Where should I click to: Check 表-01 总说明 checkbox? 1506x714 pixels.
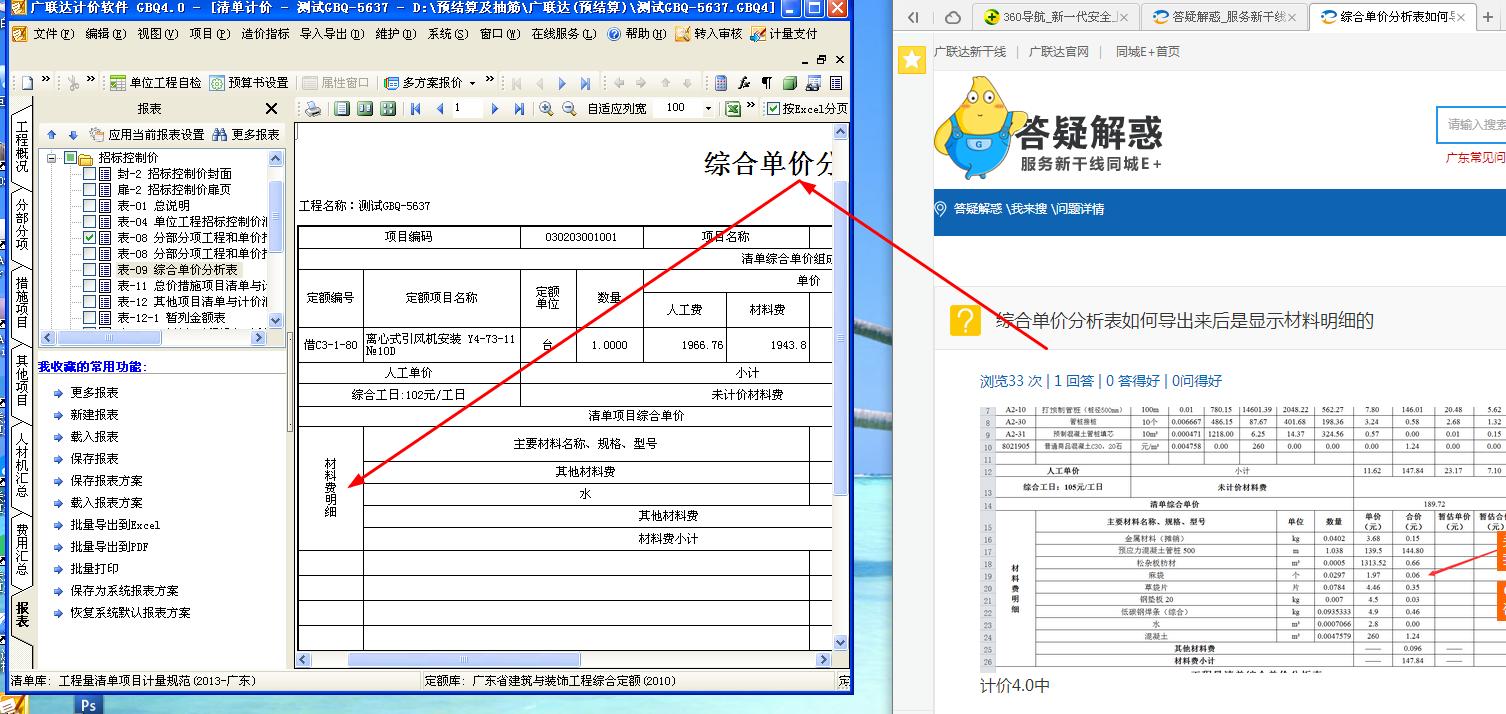click(90, 206)
